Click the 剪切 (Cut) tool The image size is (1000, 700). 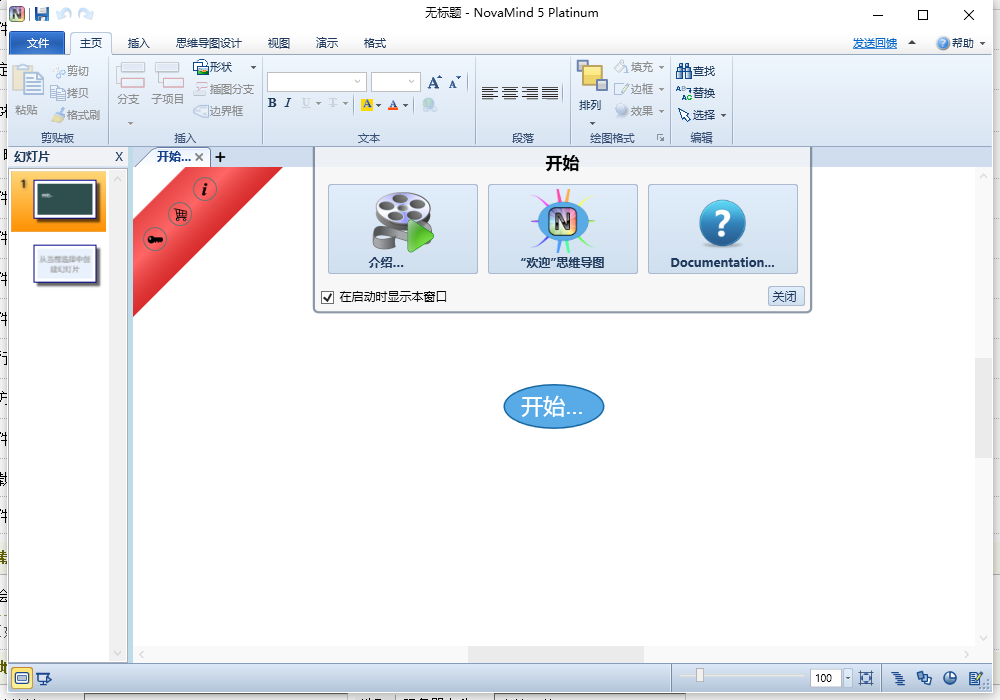(70, 71)
